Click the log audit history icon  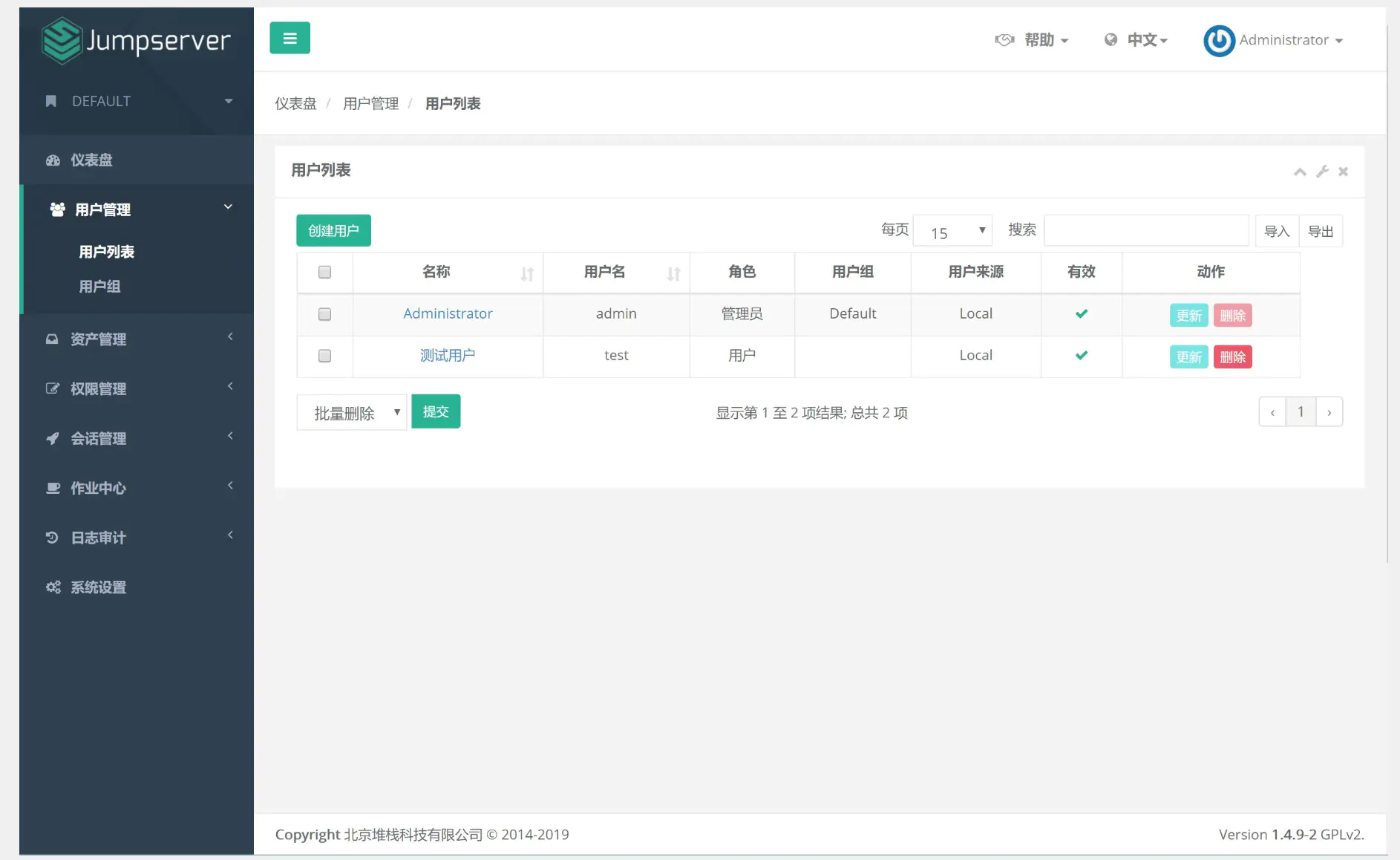click(52, 538)
